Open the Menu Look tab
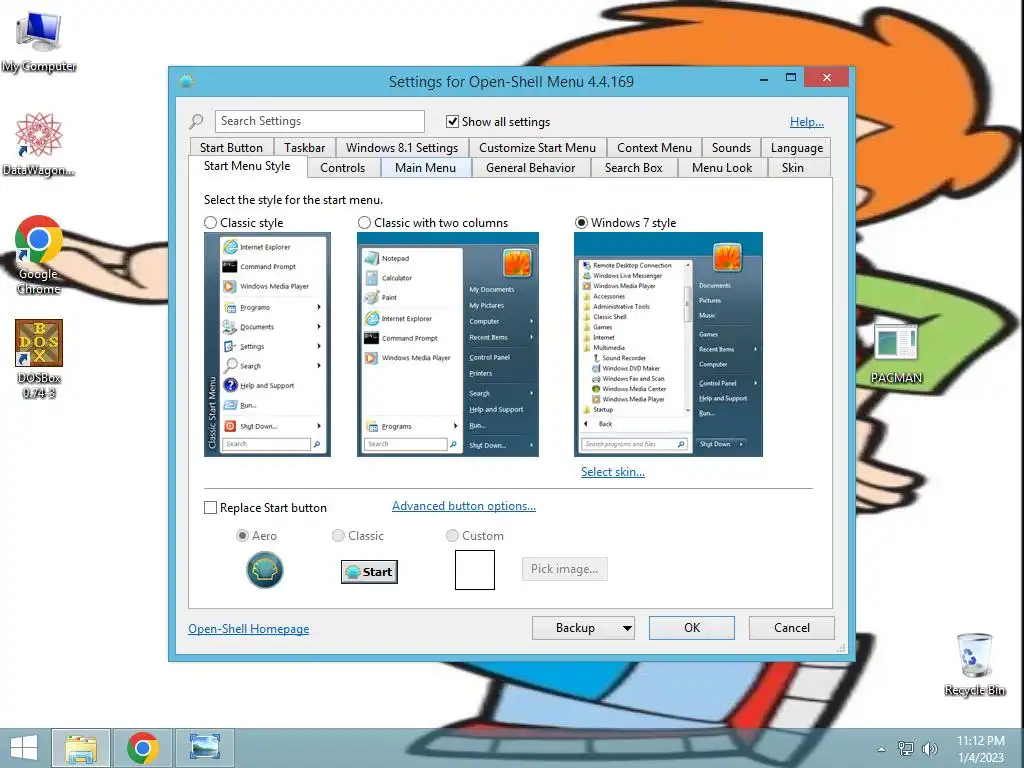Viewport: 1024px width, 768px height. 722,168
